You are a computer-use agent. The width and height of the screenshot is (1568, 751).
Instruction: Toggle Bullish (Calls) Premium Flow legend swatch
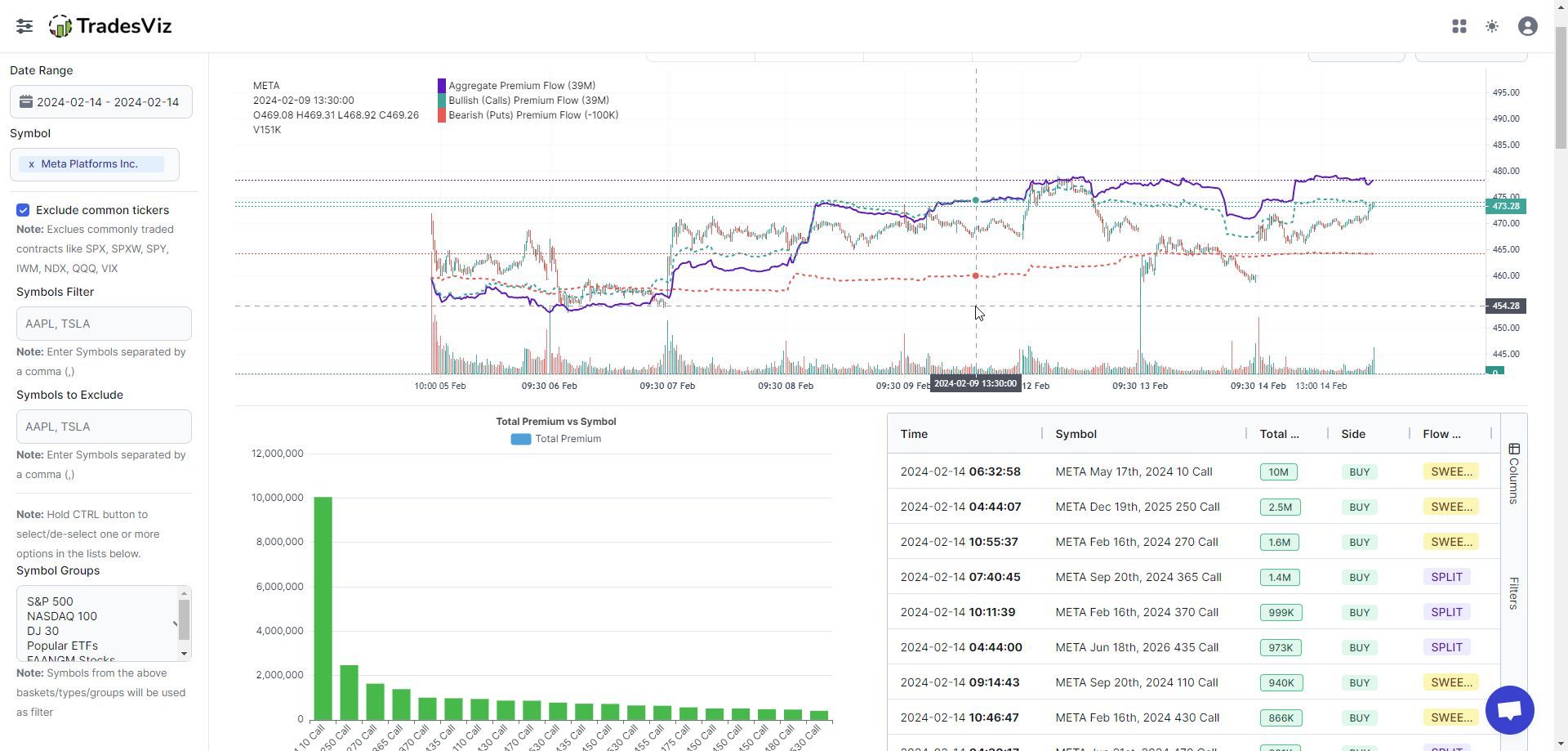pyautogui.click(x=442, y=101)
